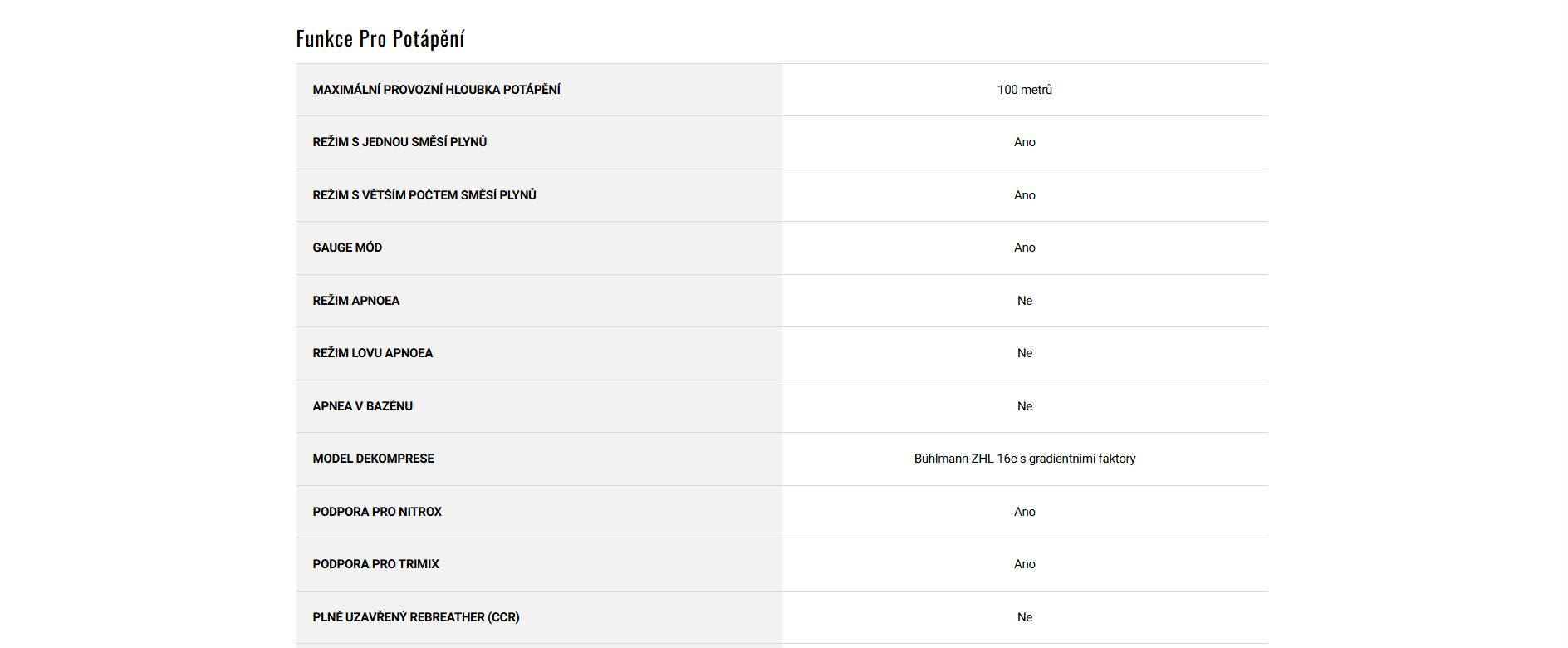Select the Režim lovu apnoea label
1568x648 pixels.
[x=372, y=353]
